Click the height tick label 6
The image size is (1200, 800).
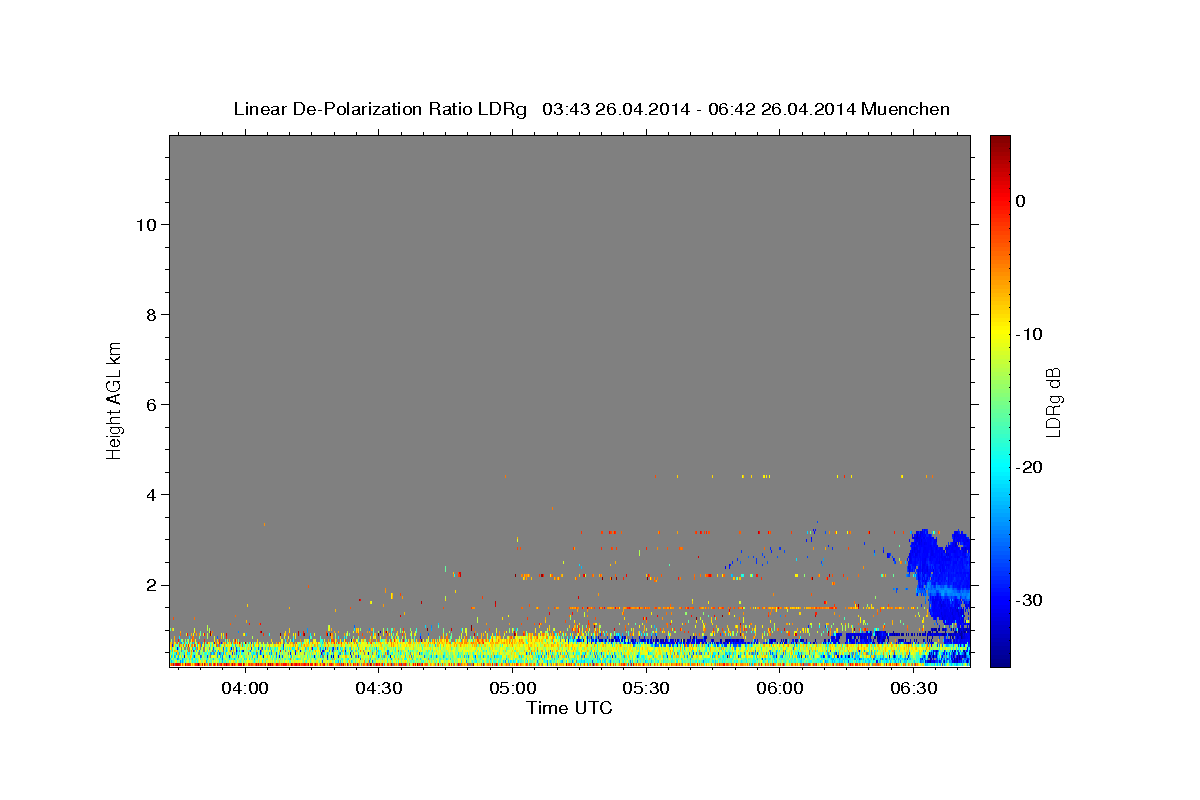coord(150,404)
